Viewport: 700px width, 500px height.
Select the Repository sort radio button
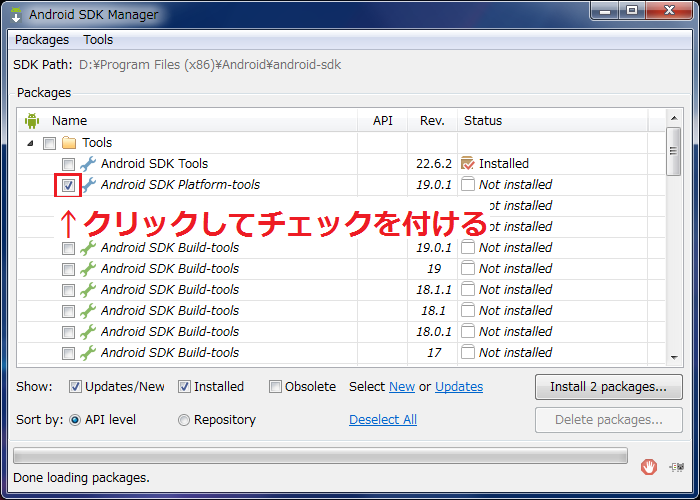pos(184,420)
